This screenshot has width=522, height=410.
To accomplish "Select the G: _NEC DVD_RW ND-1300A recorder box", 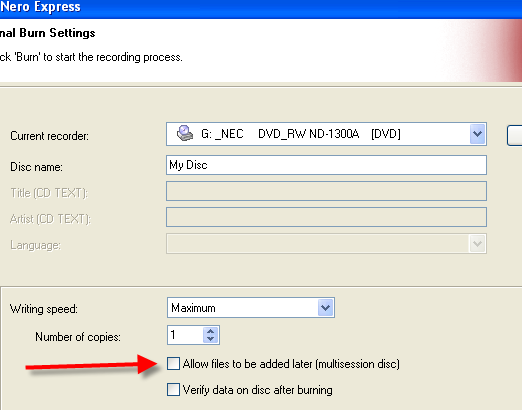I will (326, 134).
